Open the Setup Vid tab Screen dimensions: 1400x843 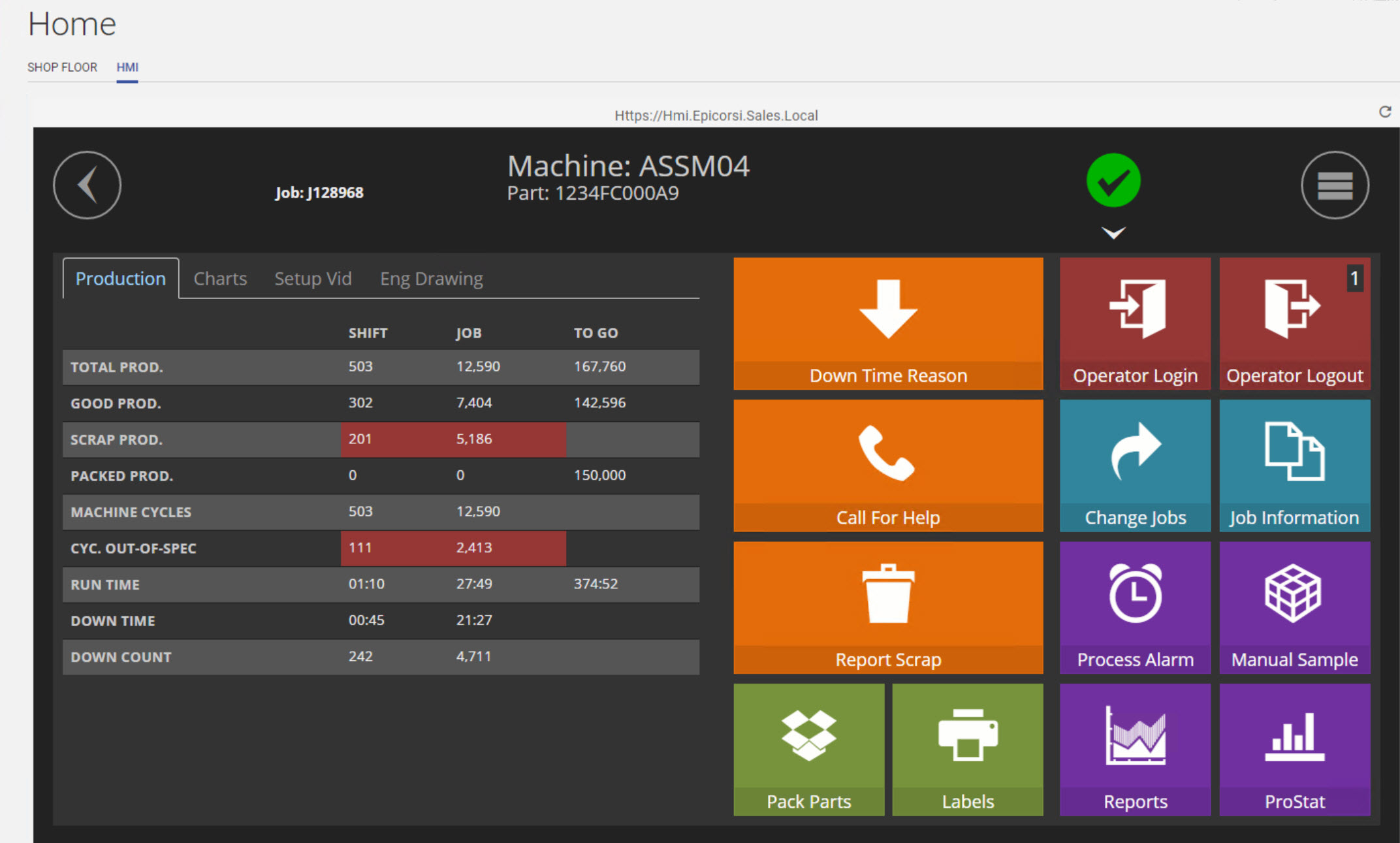click(x=313, y=279)
